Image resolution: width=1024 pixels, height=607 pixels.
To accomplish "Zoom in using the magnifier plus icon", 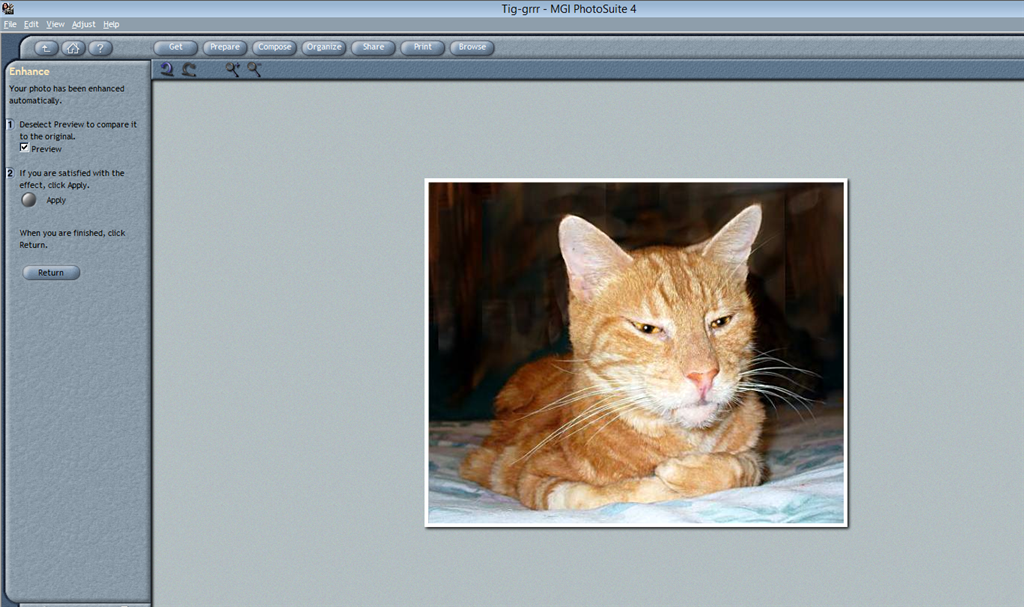I will (232, 69).
